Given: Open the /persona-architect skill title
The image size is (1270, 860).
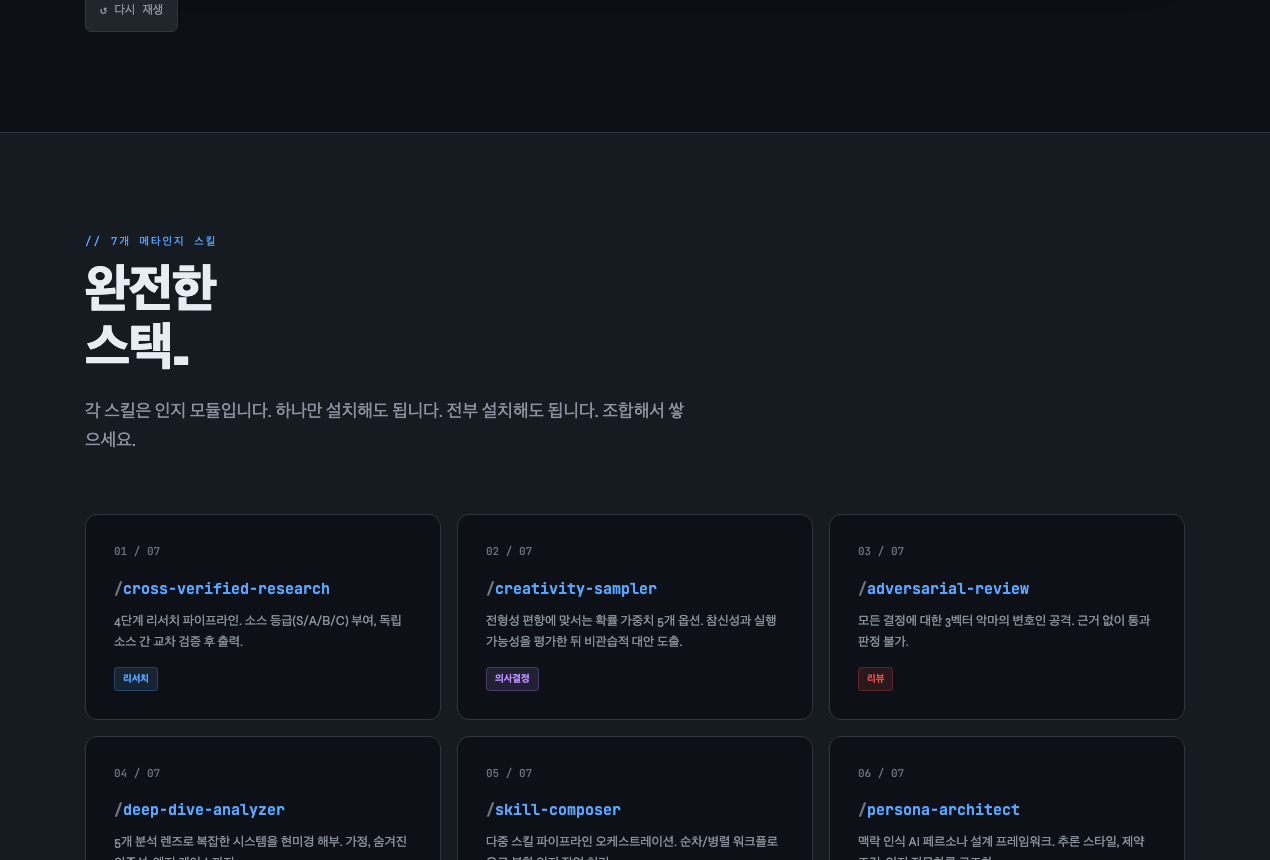Looking at the screenshot, I should [938, 809].
